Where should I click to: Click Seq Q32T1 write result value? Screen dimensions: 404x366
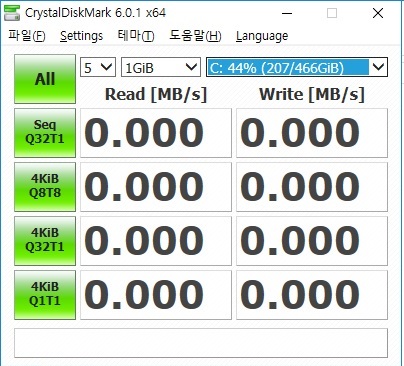click(x=312, y=133)
